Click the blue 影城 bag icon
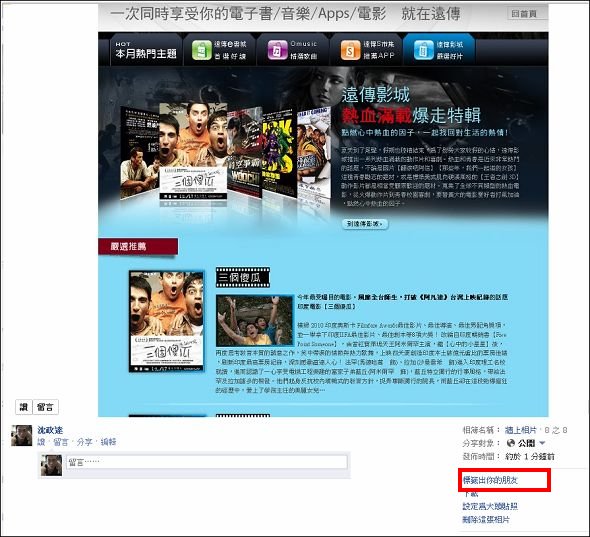Screen dimensions: 590x537 (x=423, y=50)
